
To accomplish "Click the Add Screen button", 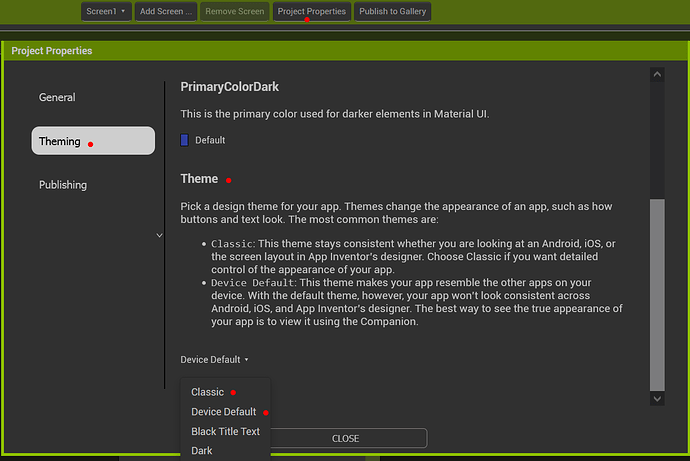I will tap(166, 11).
